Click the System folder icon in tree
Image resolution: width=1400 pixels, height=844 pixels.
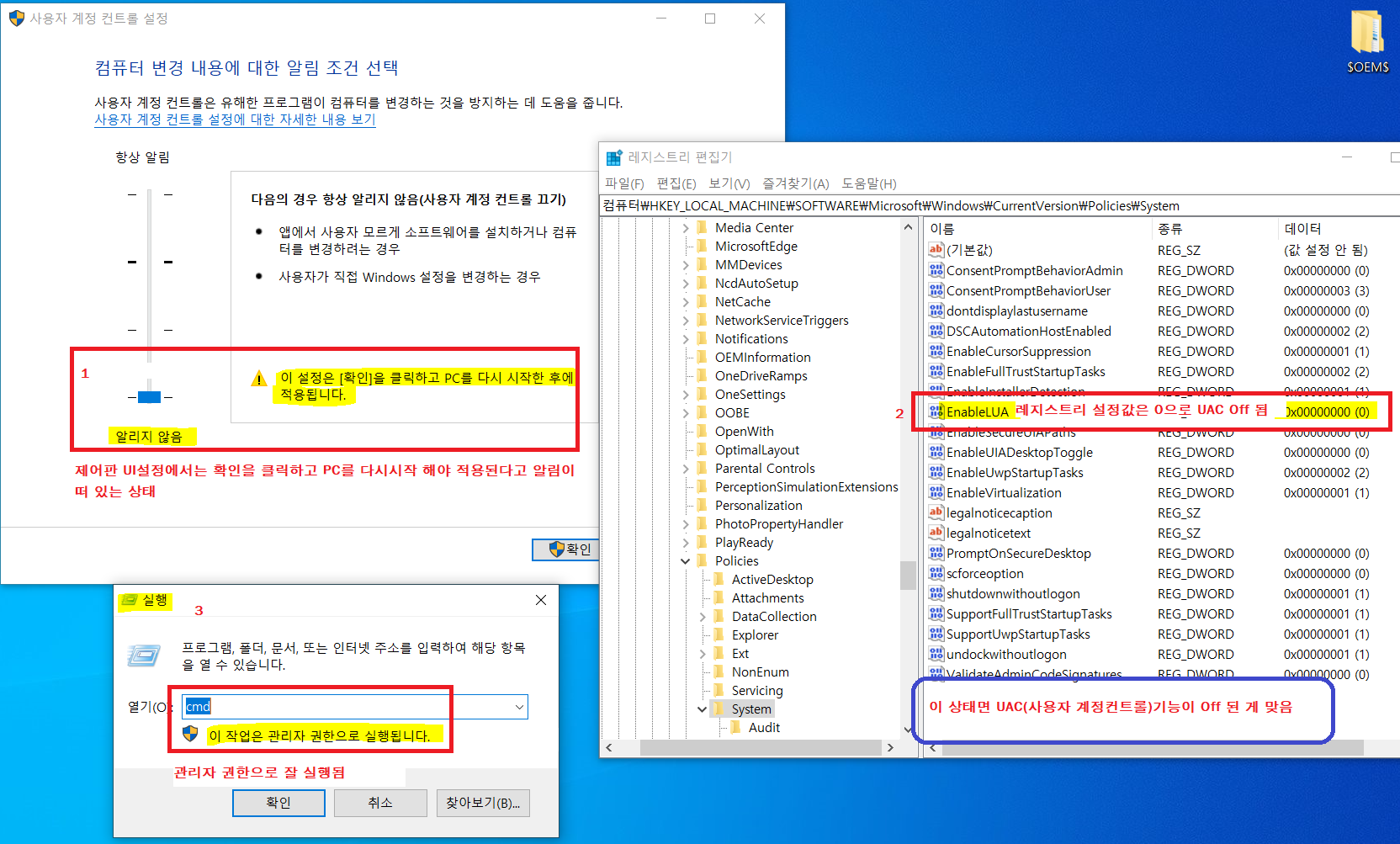tap(719, 709)
